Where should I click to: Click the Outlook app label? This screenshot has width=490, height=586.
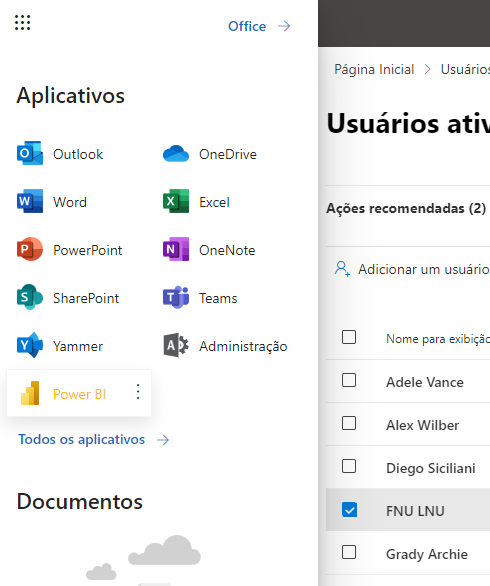78,154
